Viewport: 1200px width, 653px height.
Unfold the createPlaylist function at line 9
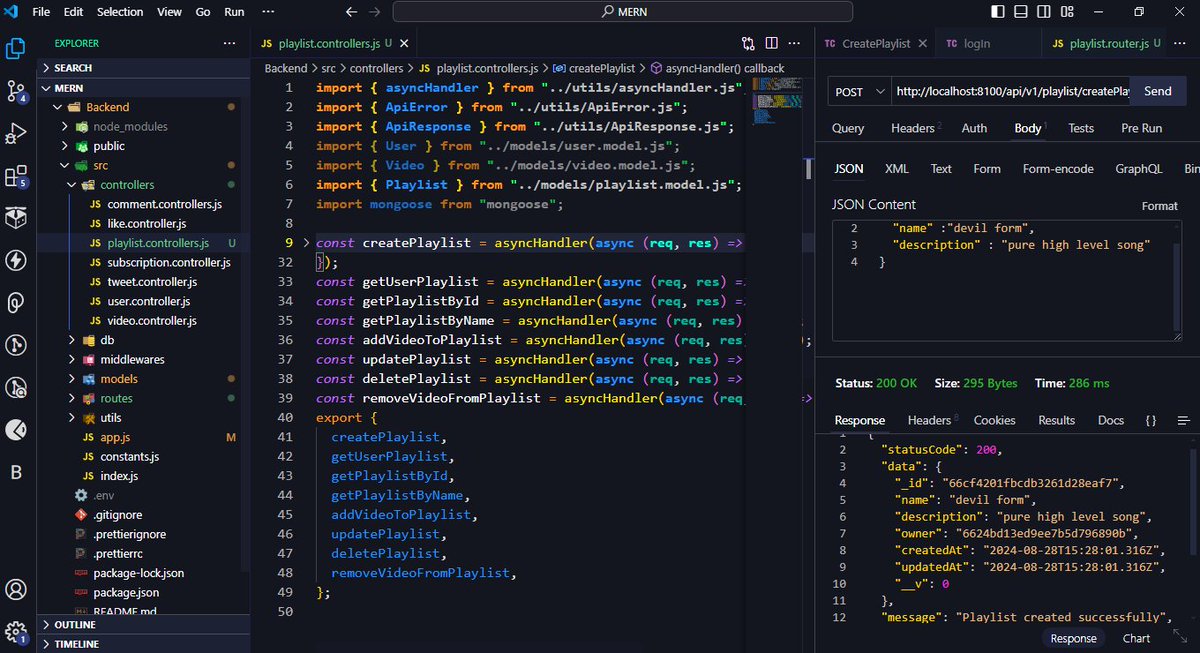pos(307,243)
